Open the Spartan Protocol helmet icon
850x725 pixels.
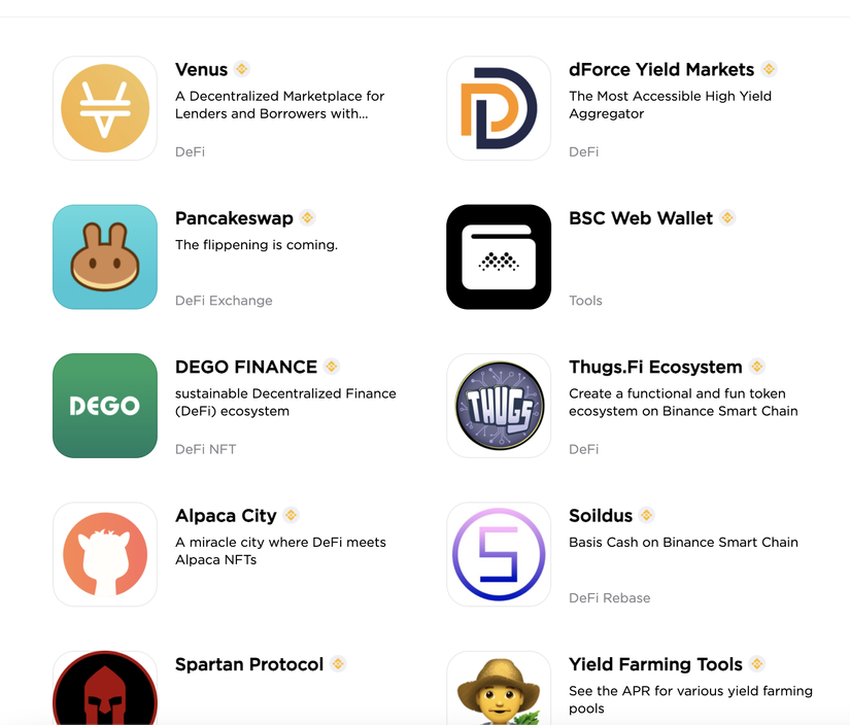(105, 688)
